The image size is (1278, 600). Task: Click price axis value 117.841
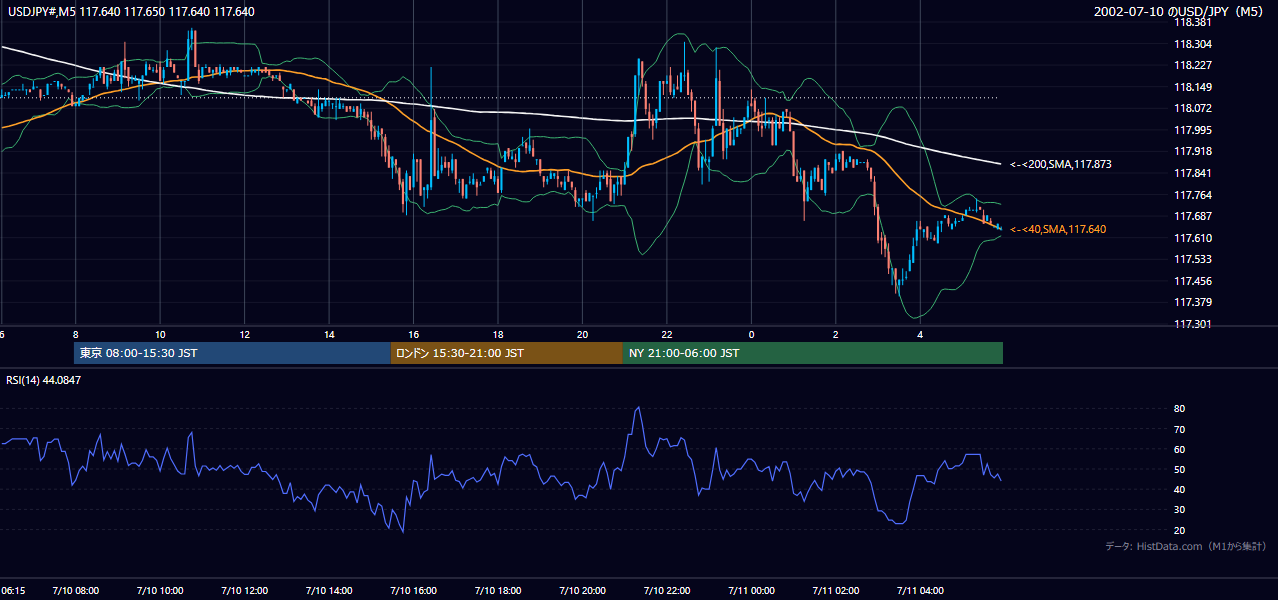point(1192,173)
